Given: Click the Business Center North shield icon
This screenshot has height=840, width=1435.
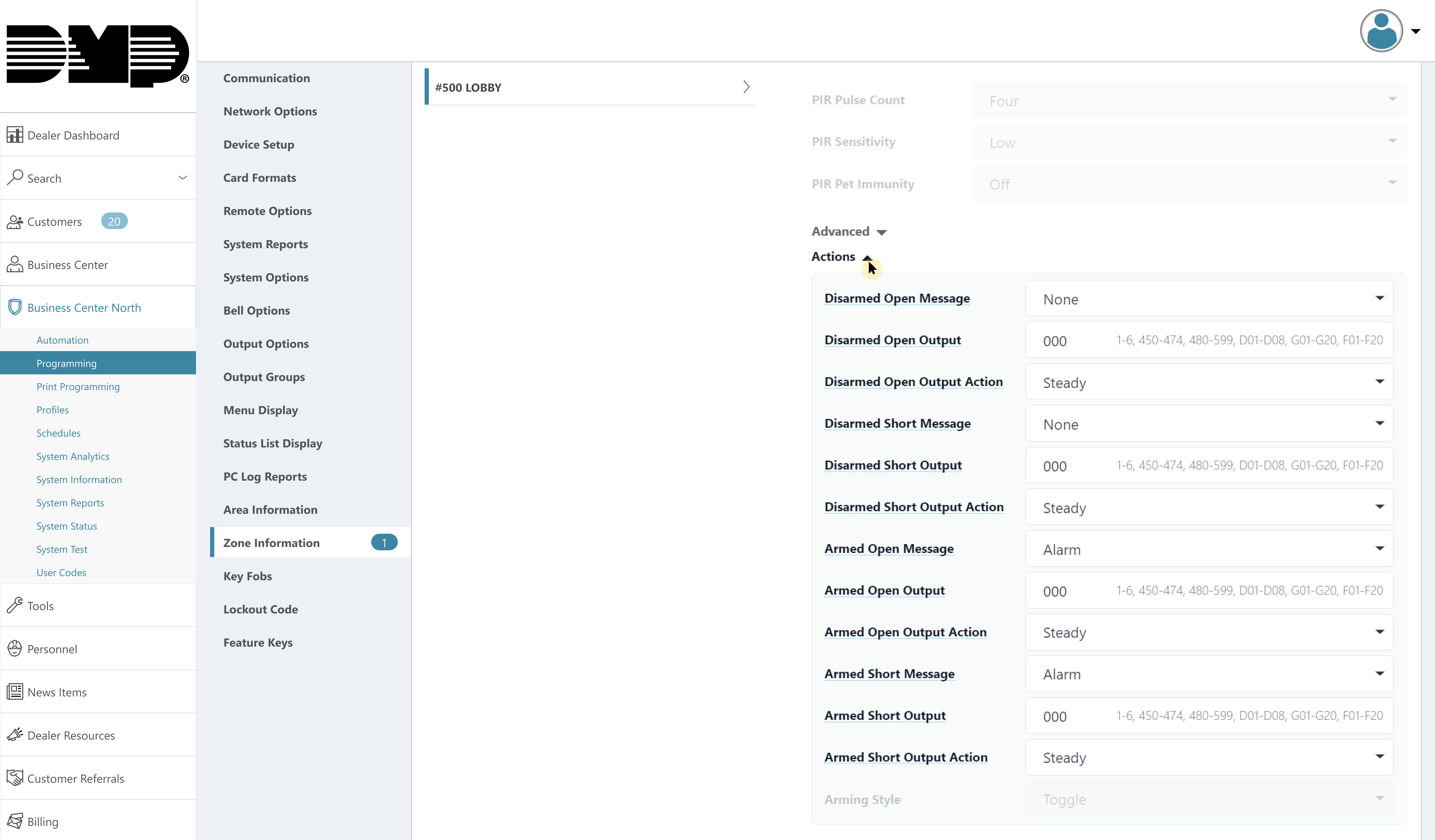Looking at the screenshot, I should pos(15,307).
